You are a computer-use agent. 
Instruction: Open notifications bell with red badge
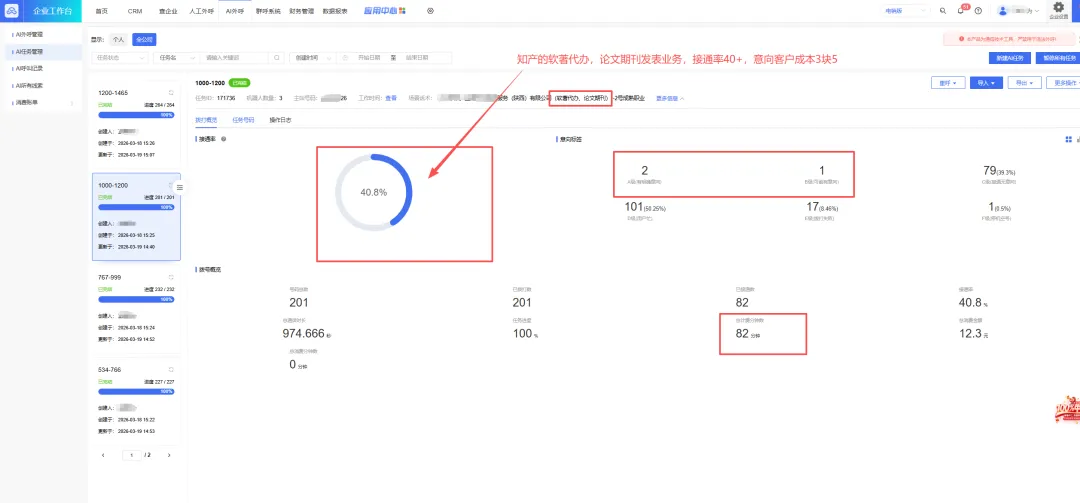(x=960, y=11)
